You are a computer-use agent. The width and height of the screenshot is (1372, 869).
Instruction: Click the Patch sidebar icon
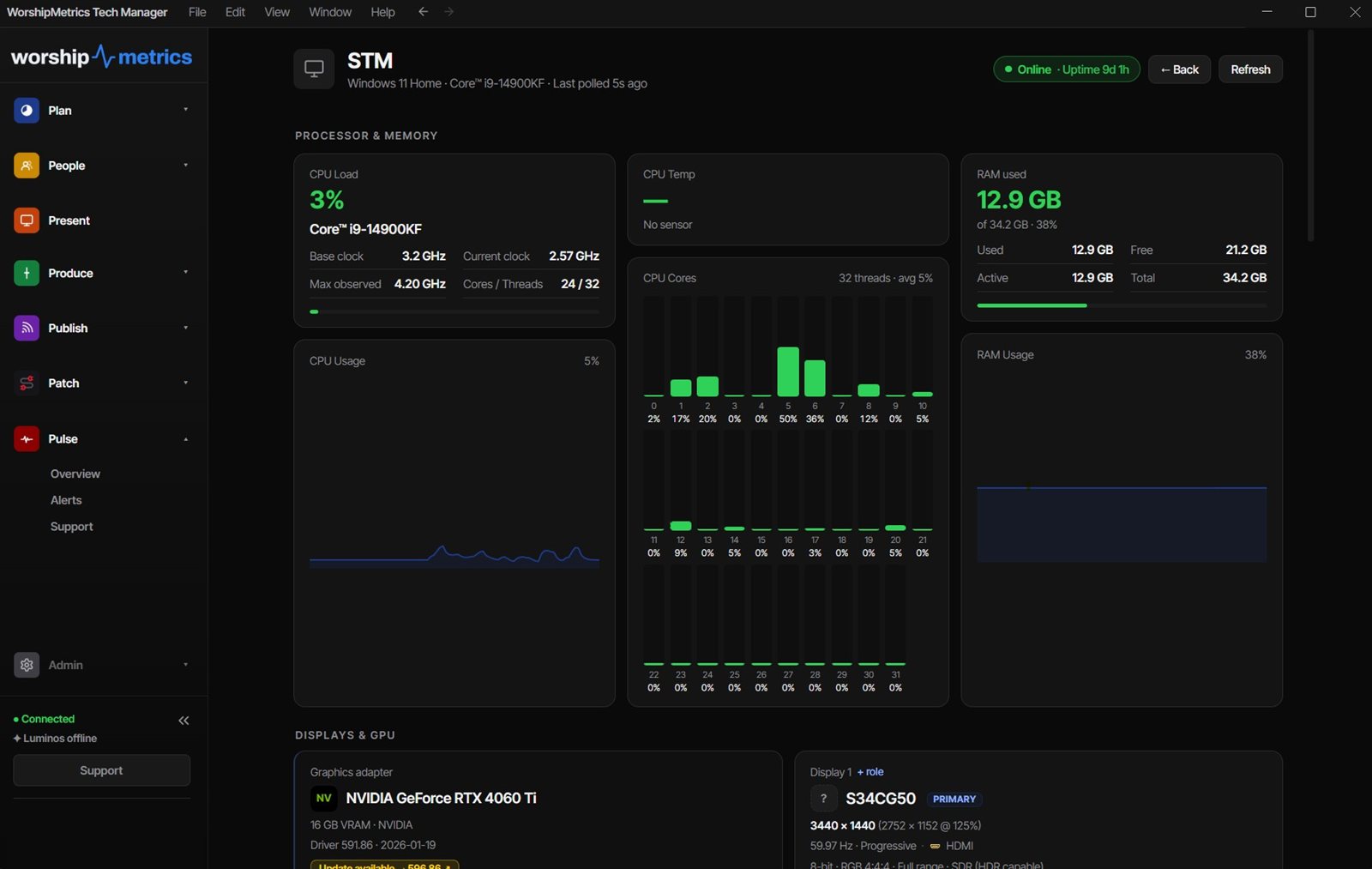coord(27,383)
